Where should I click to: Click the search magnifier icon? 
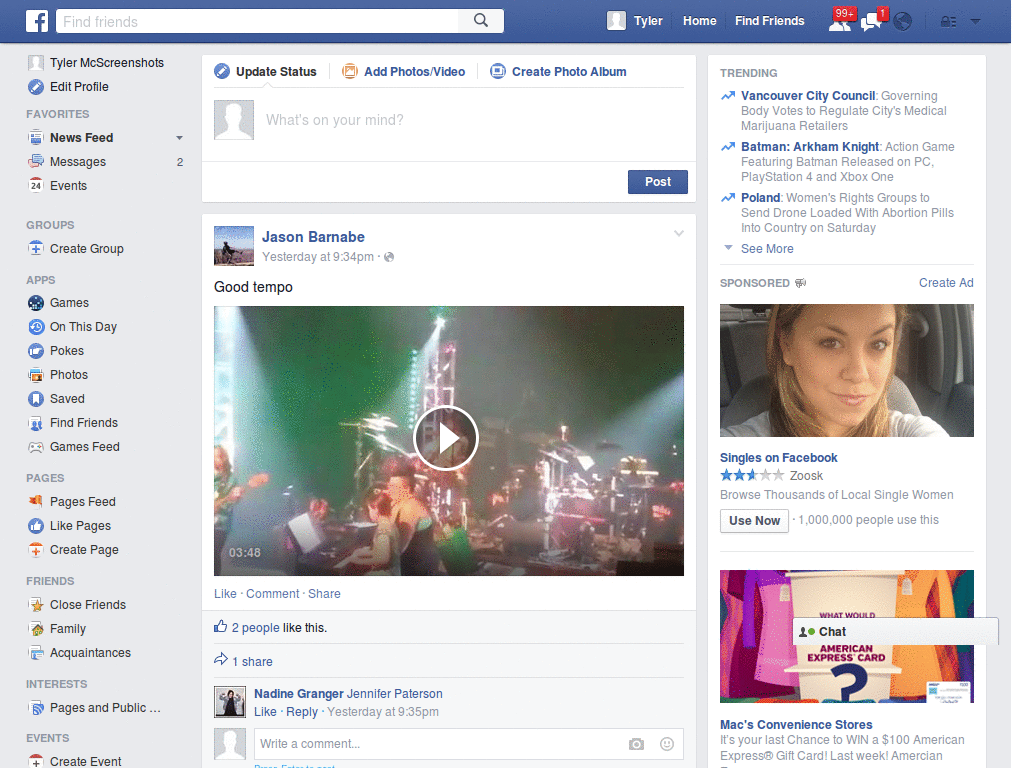click(x=481, y=21)
